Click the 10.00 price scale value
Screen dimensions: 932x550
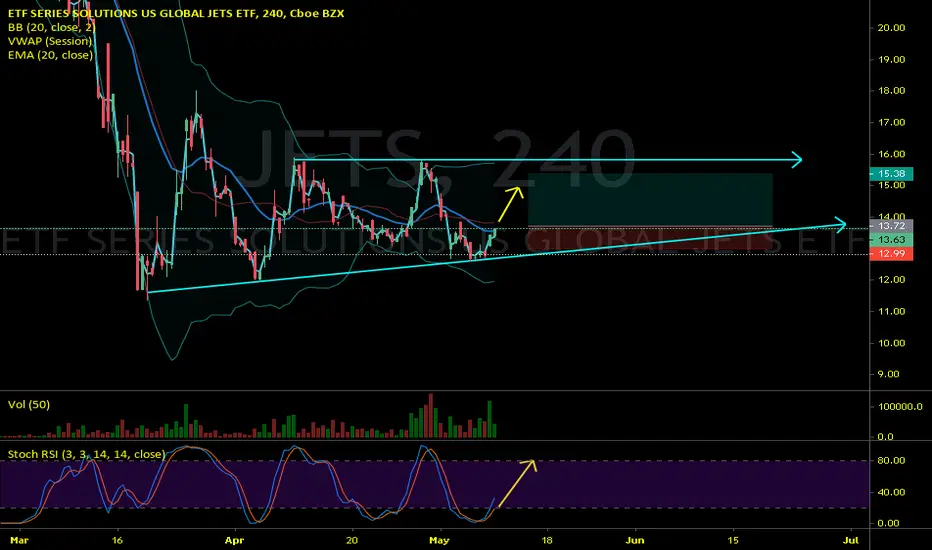point(892,343)
